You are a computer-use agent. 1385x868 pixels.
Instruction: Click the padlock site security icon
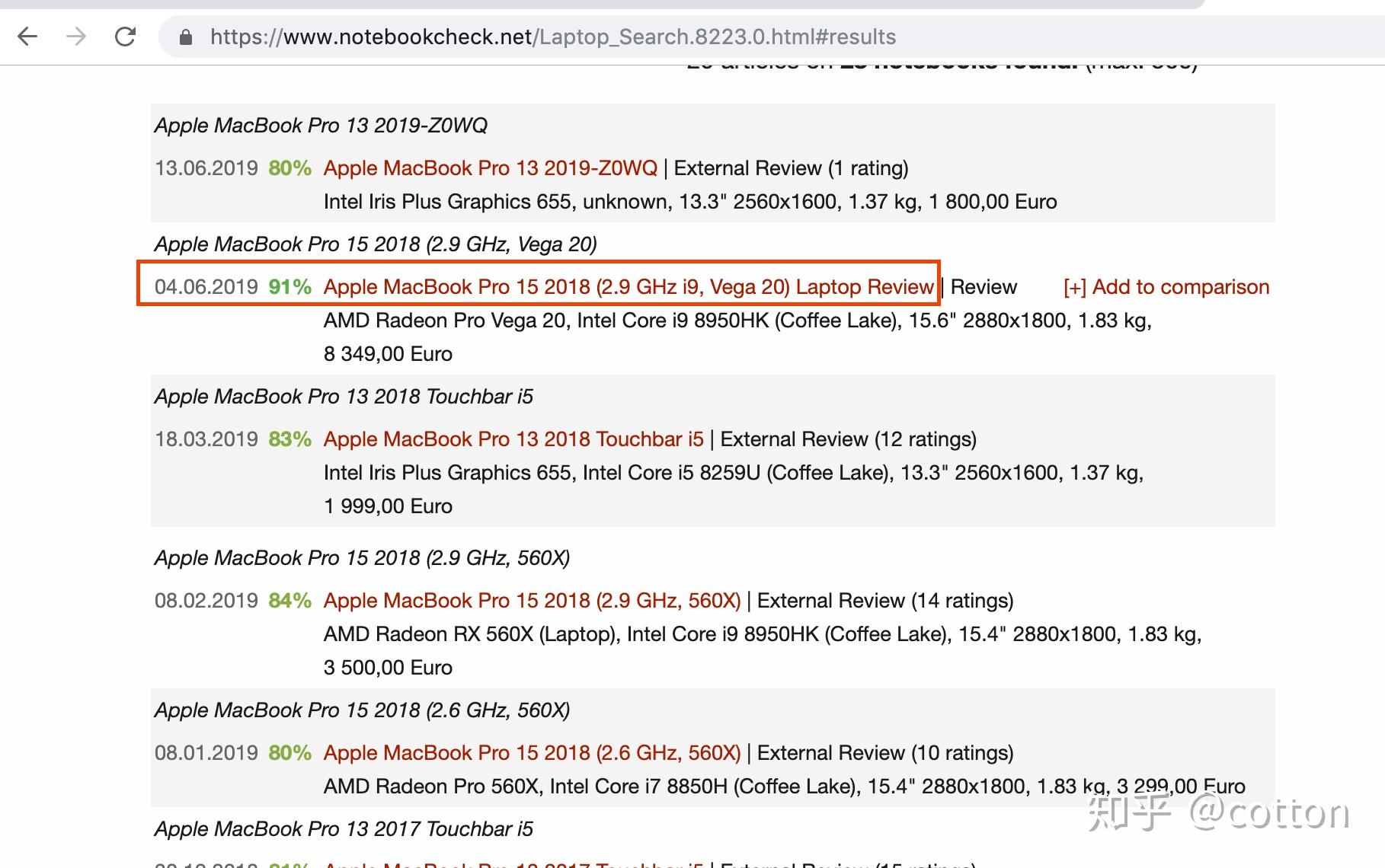185,36
